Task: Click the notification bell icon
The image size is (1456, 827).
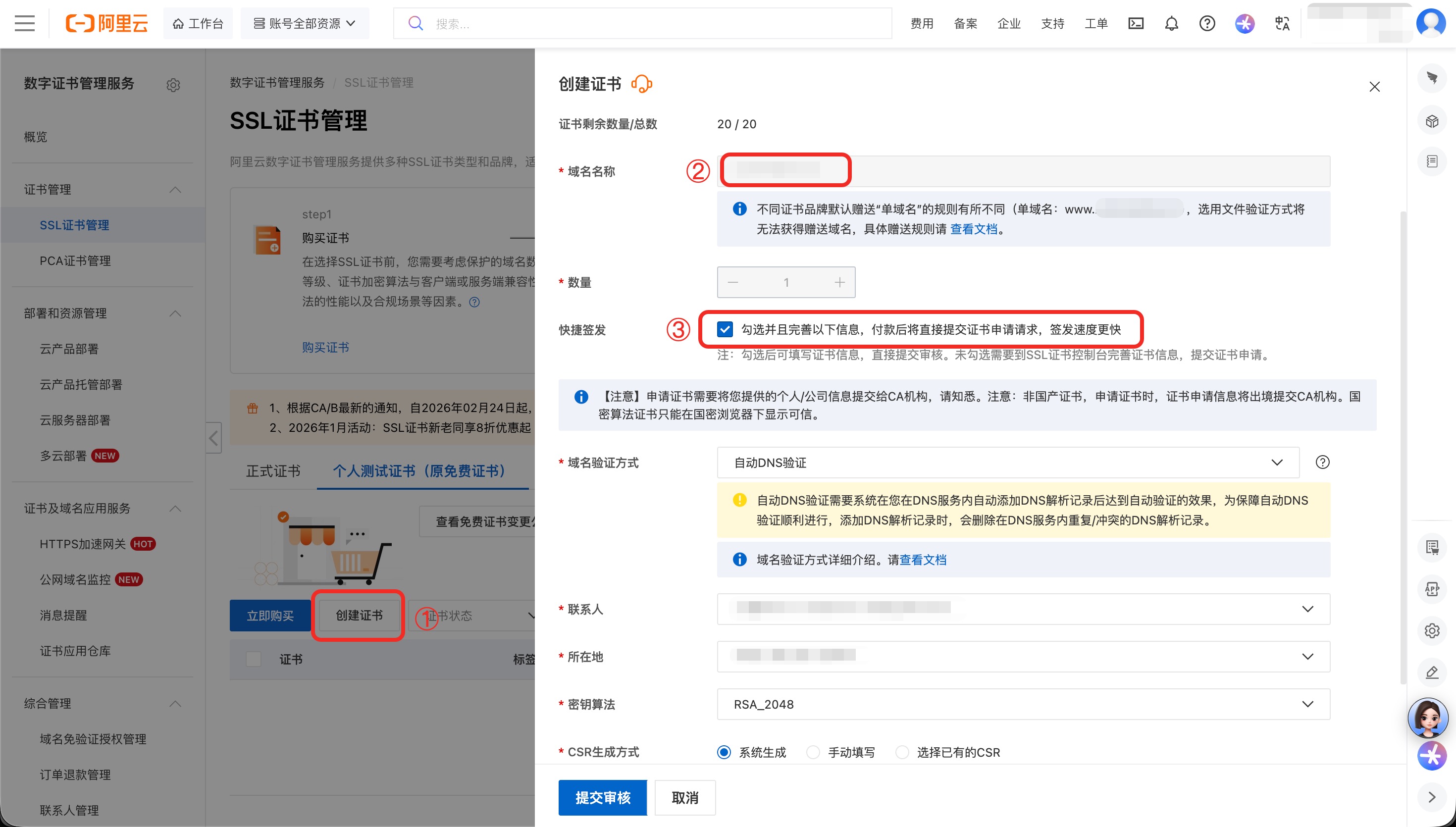Action: (x=1171, y=23)
